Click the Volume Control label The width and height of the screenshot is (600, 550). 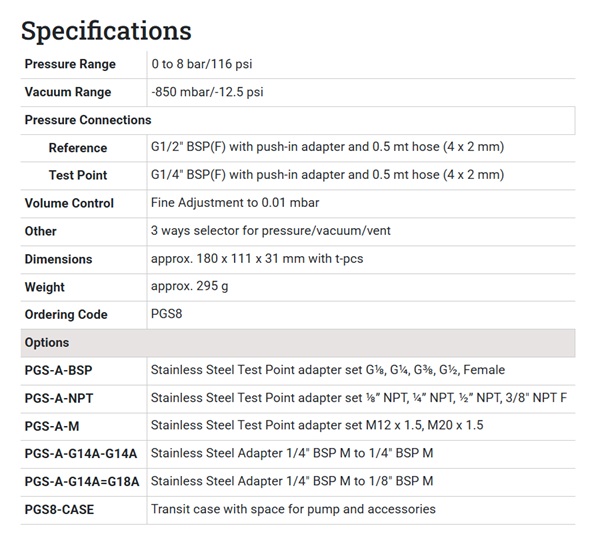(69, 203)
